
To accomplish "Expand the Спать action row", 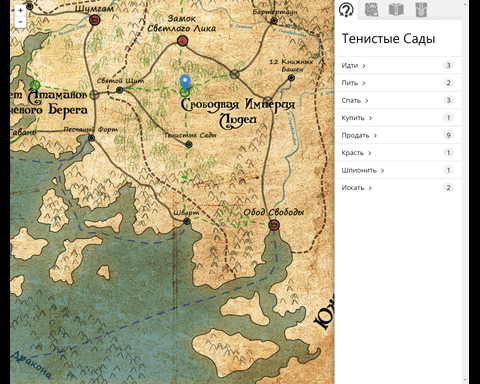I will [x=398, y=100].
